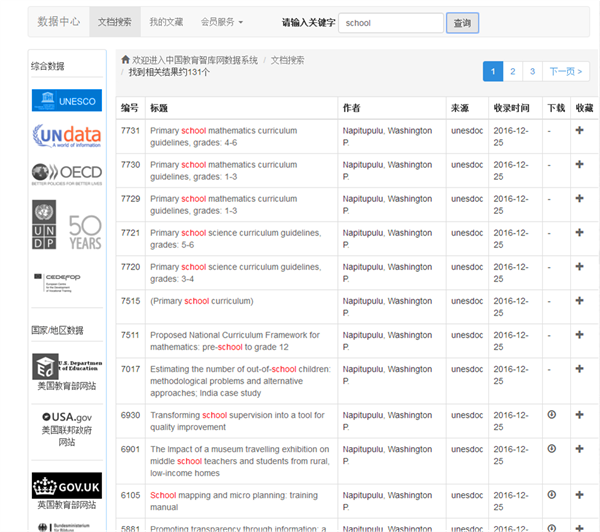Go to 下一页 next page

pyautogui.click(x=566, y=71)
